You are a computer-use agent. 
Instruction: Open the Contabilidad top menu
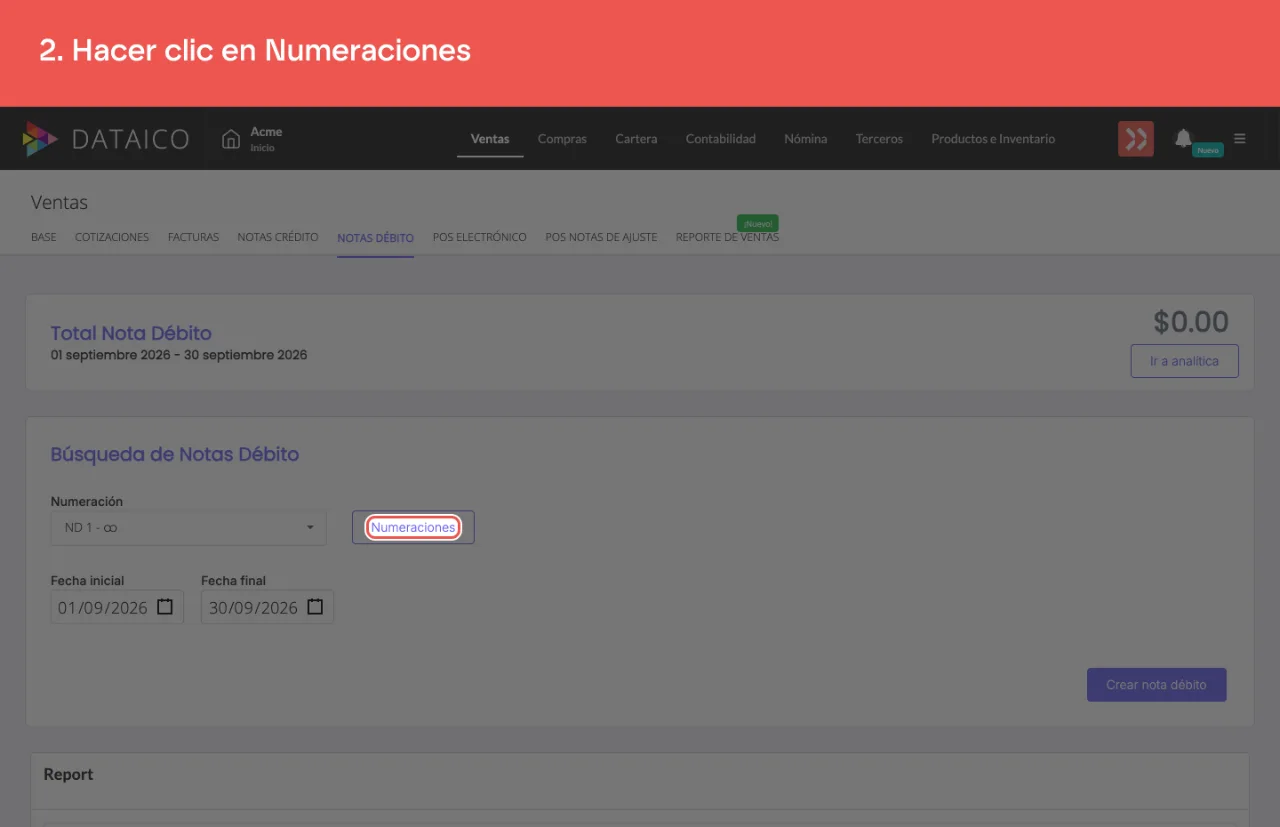pos(721,139)
